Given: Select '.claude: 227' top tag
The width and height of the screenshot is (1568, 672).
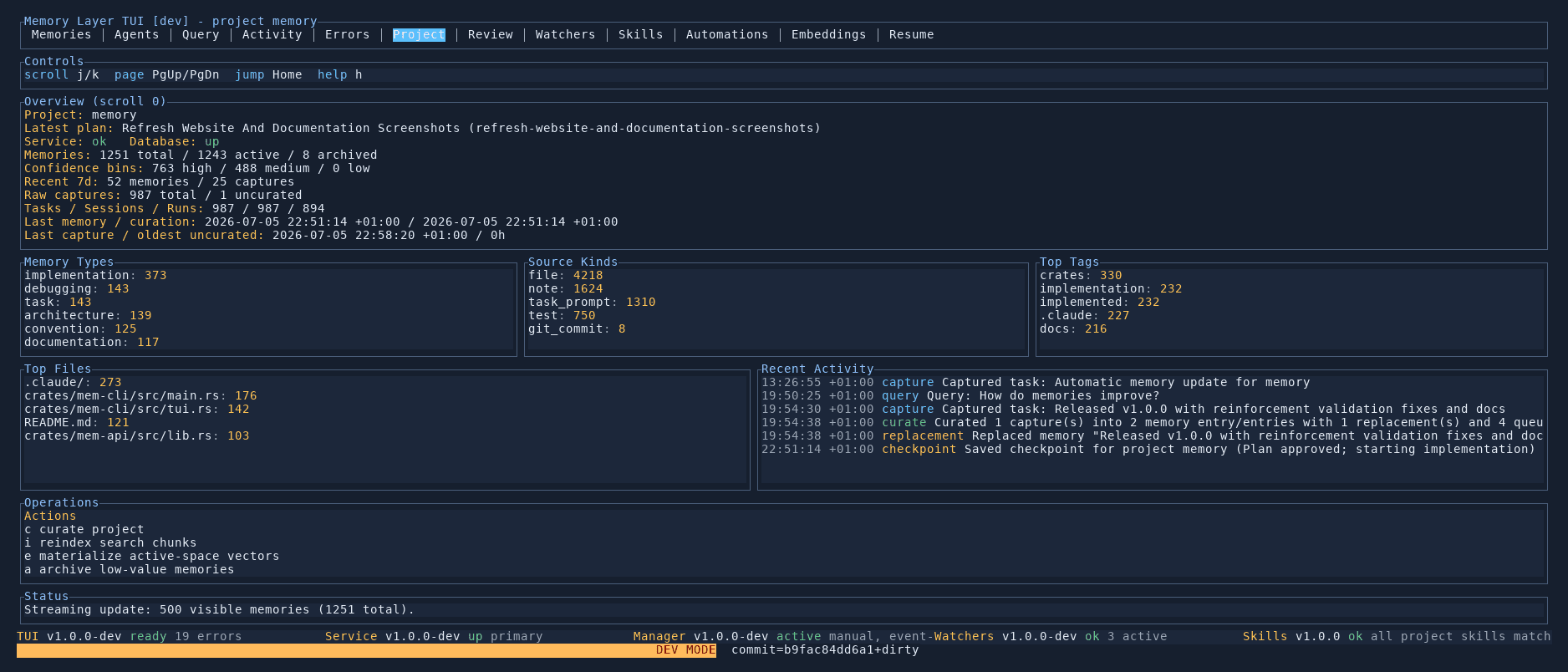Looking at the screenshot, I should point(1085,315).
